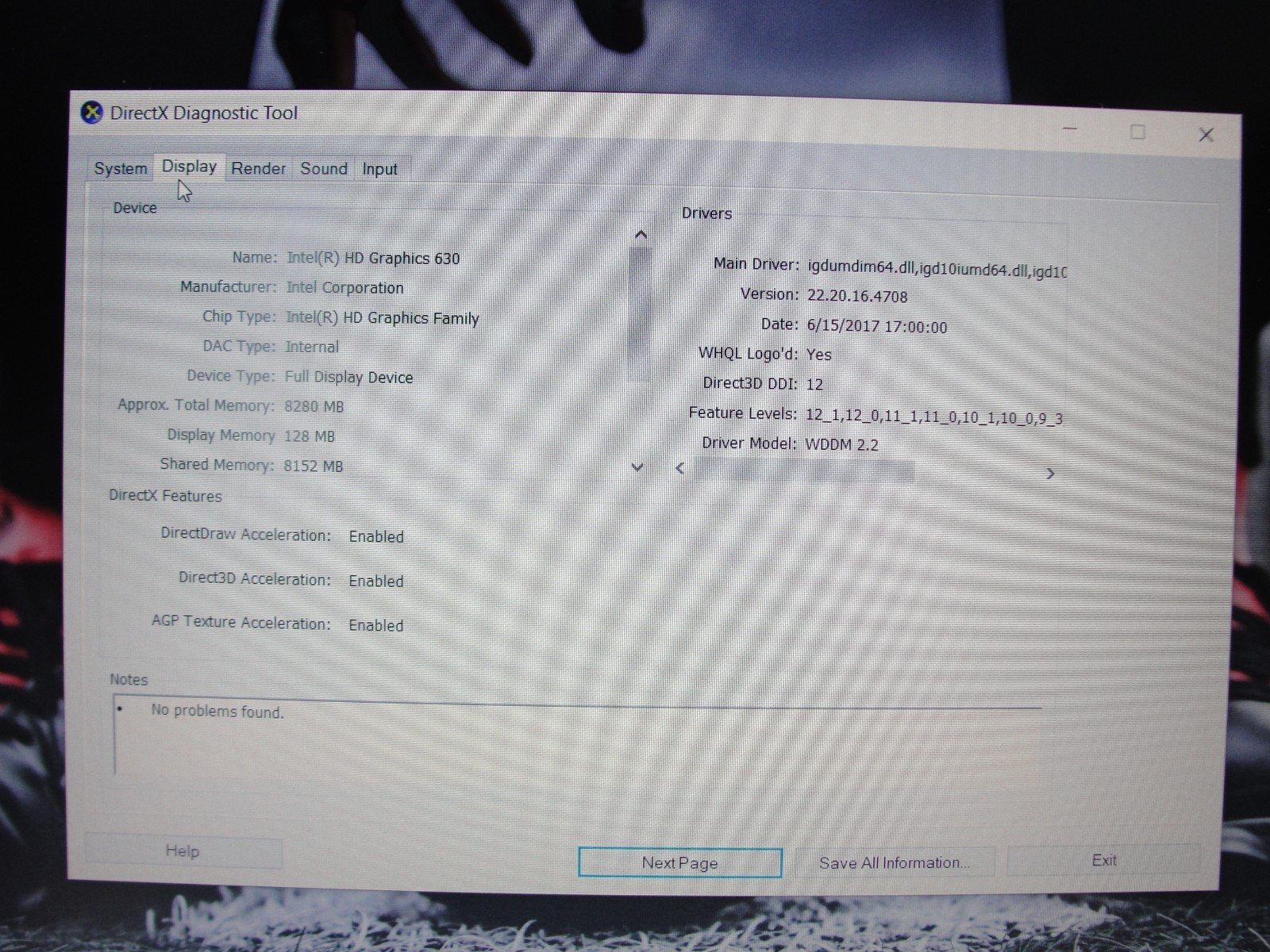Screen dimensions: 1270x952
Task: Maximize the DirectX Diagnostic Tool window
Action: (1137, 132)
